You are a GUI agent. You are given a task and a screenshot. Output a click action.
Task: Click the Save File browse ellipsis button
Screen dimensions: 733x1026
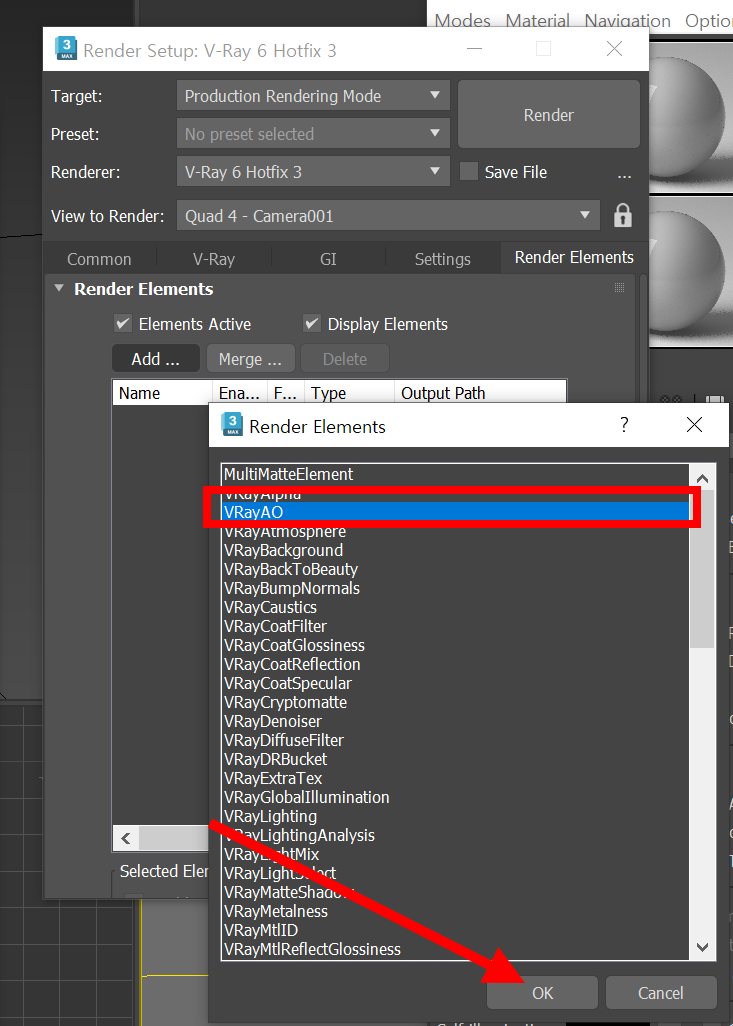point(624,174)
